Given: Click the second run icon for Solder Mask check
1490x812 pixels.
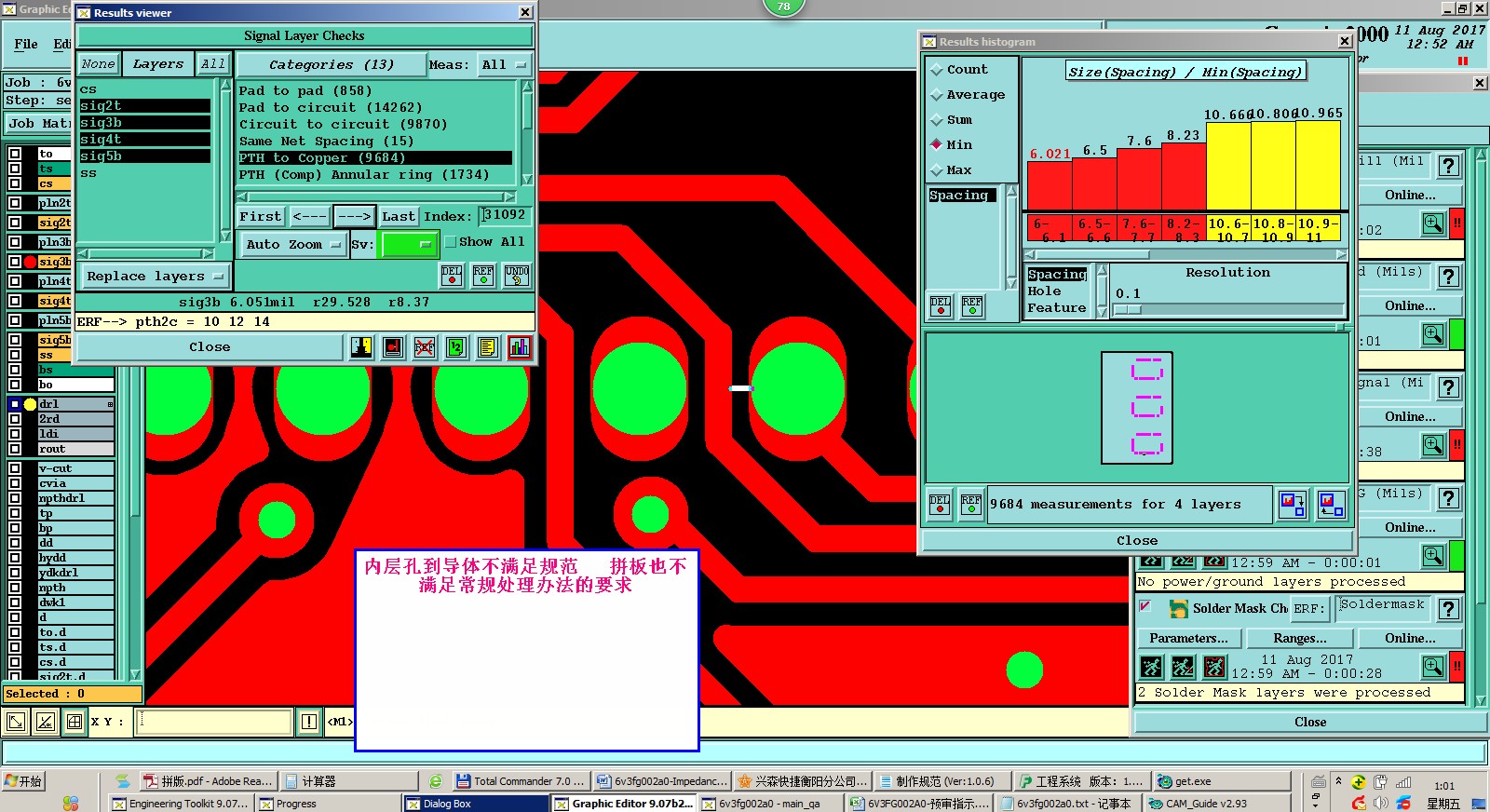Looking at the screenshot, I should [x=1184, y=667].
